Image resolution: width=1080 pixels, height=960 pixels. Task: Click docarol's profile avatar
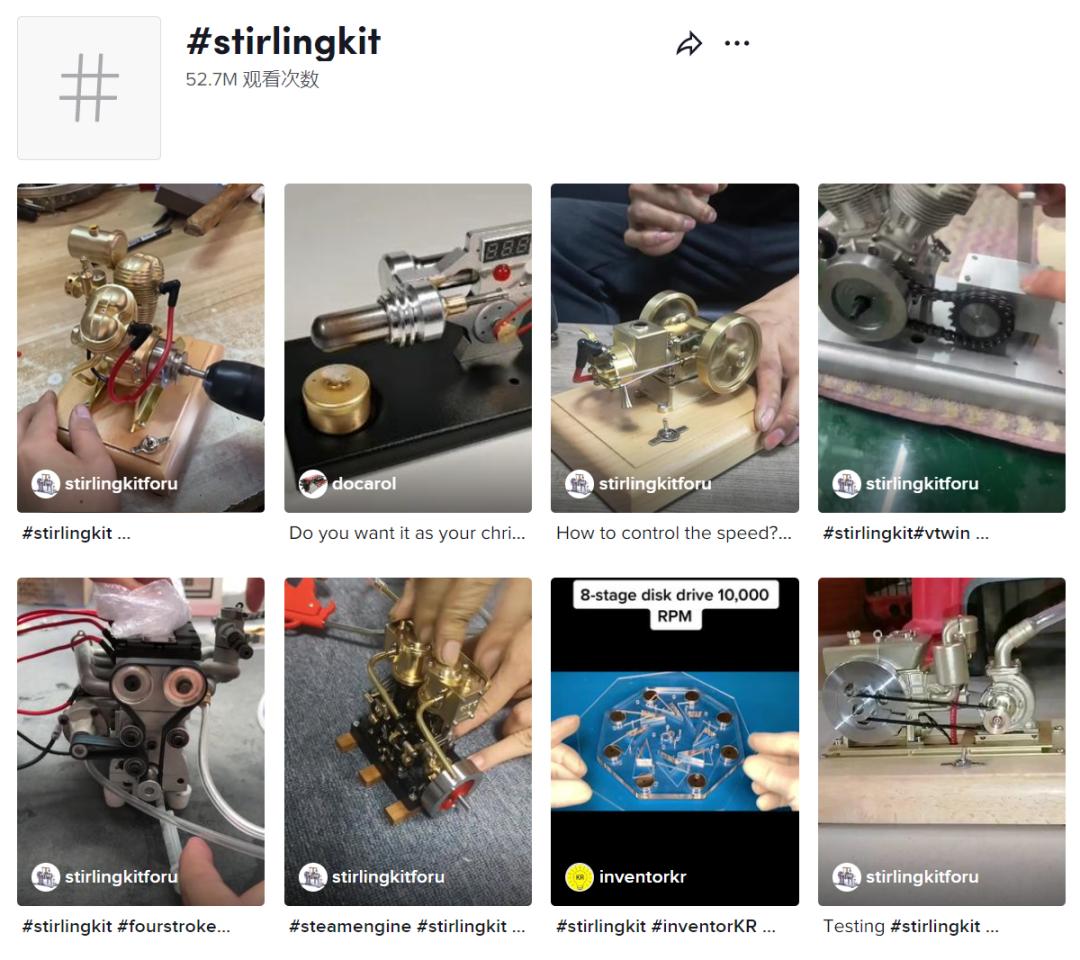pos(312,483)
